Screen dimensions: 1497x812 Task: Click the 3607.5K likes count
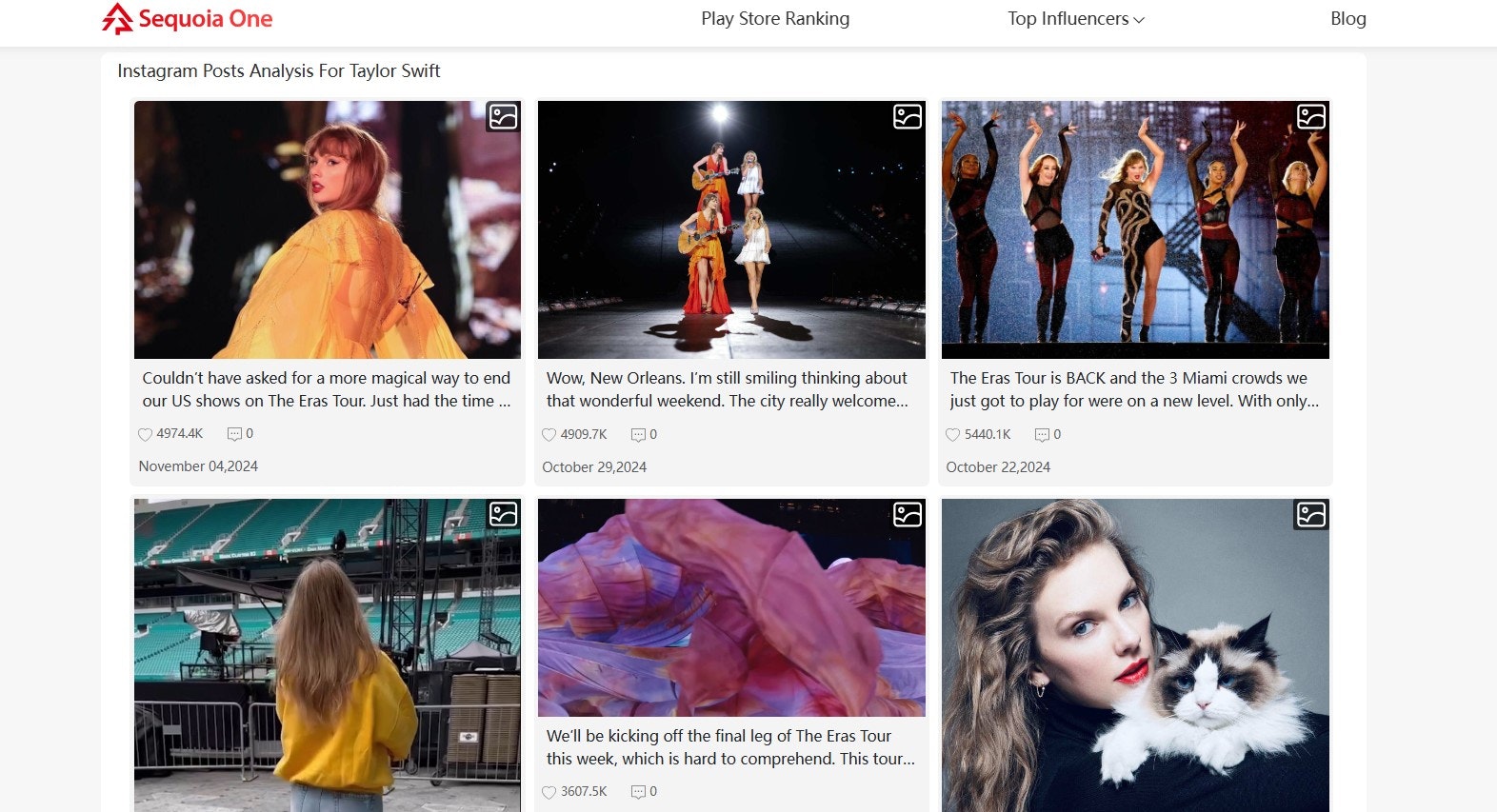(584, 791)
